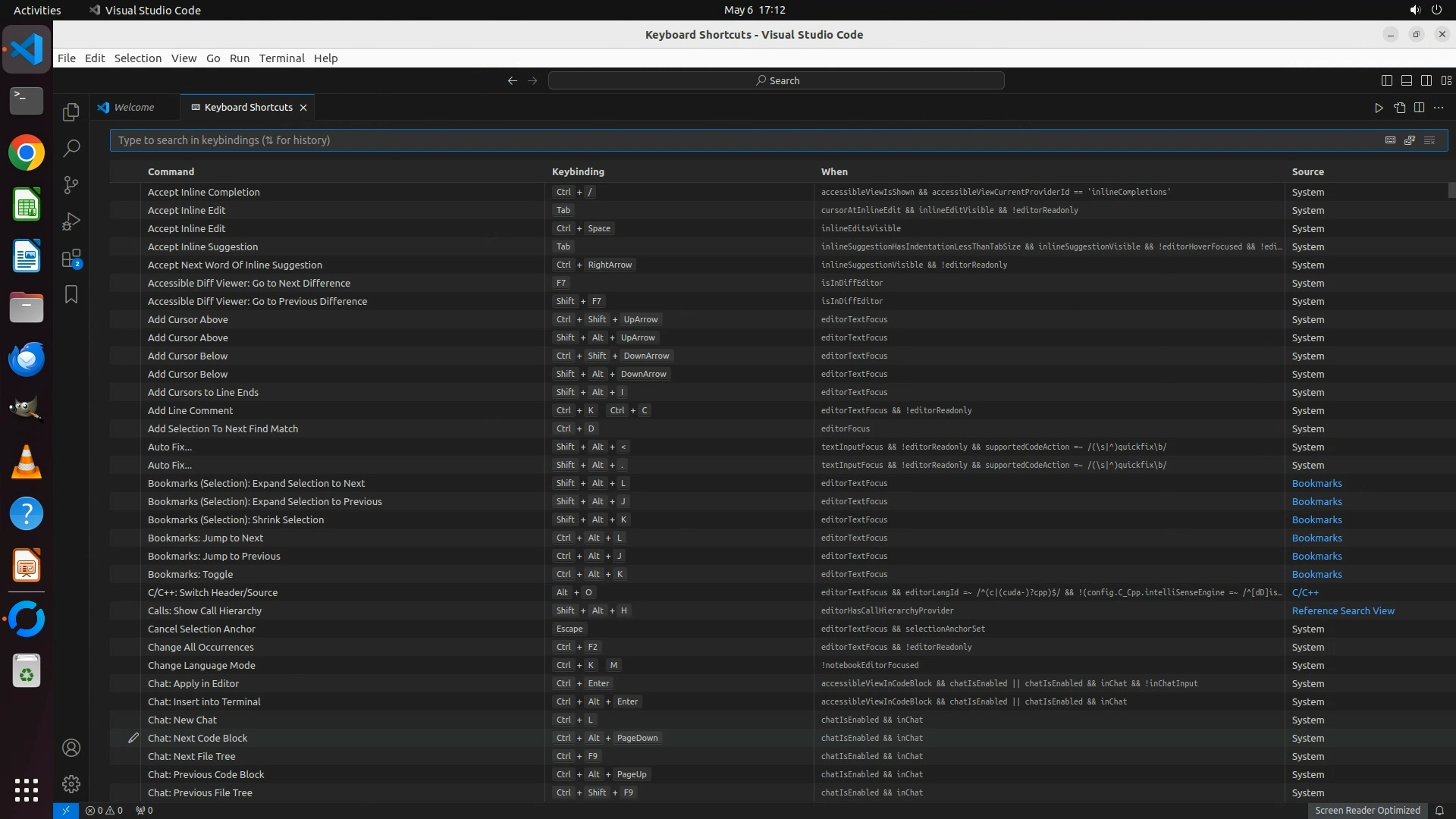
Task: Clear the keybindings search input
Action: pyautogui.click(x=1429, y=140)
